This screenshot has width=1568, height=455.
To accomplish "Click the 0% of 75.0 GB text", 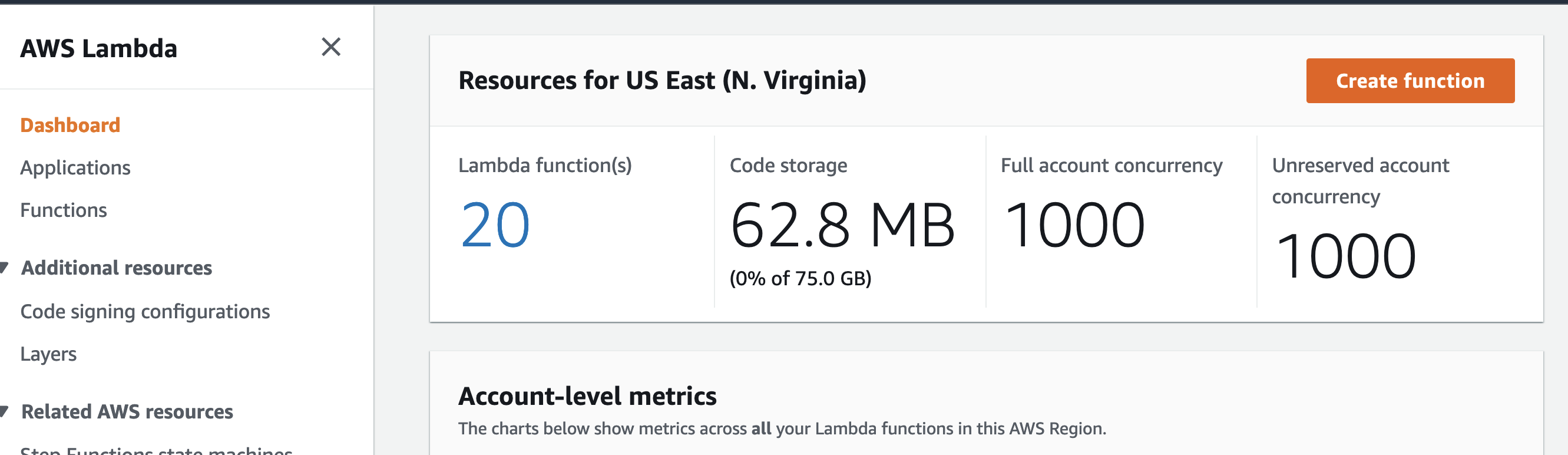I will point(800,278).
